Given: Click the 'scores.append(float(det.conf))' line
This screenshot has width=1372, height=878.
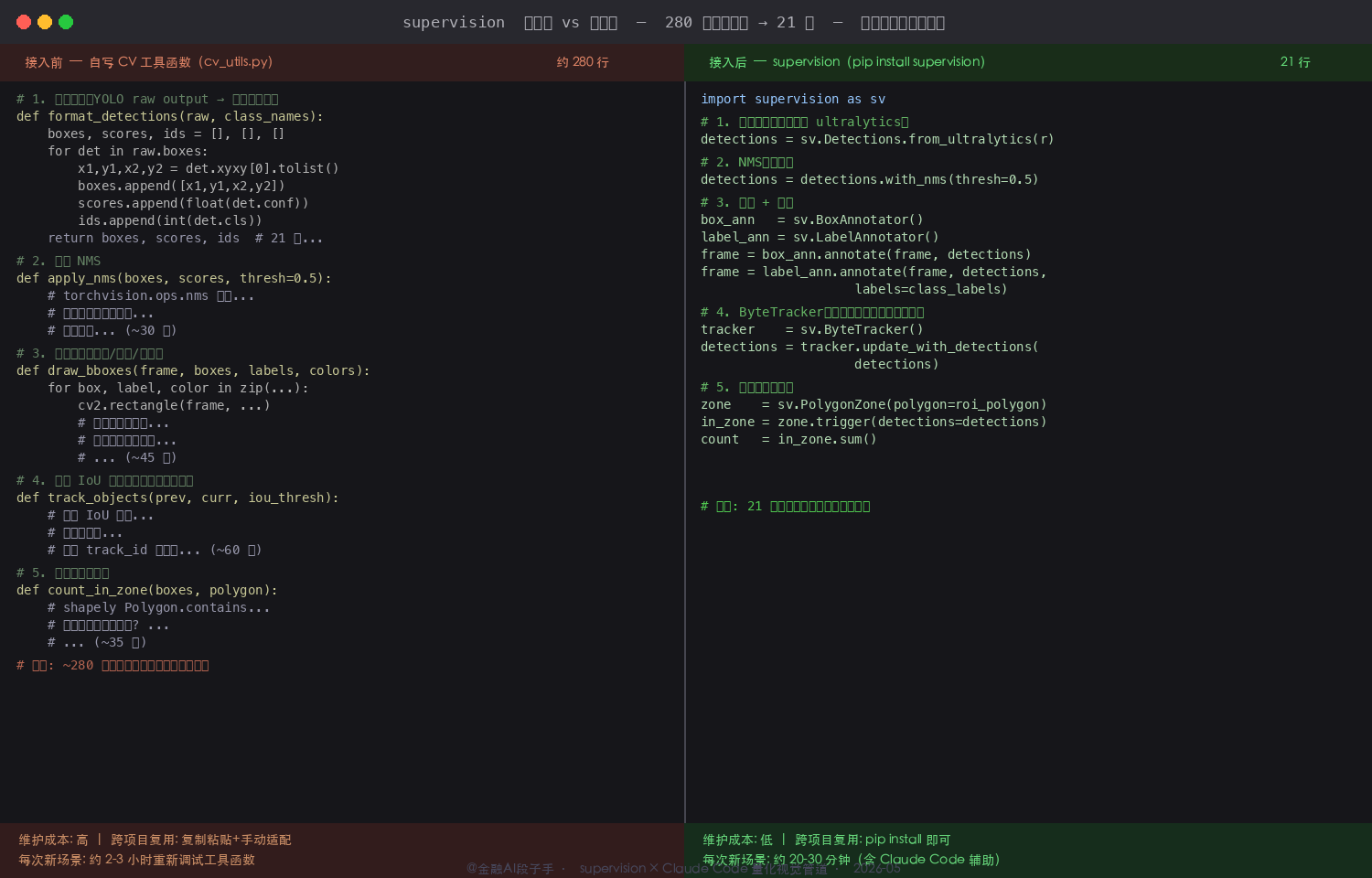Looking at the screenshot, I should click(x=193, y=203).
